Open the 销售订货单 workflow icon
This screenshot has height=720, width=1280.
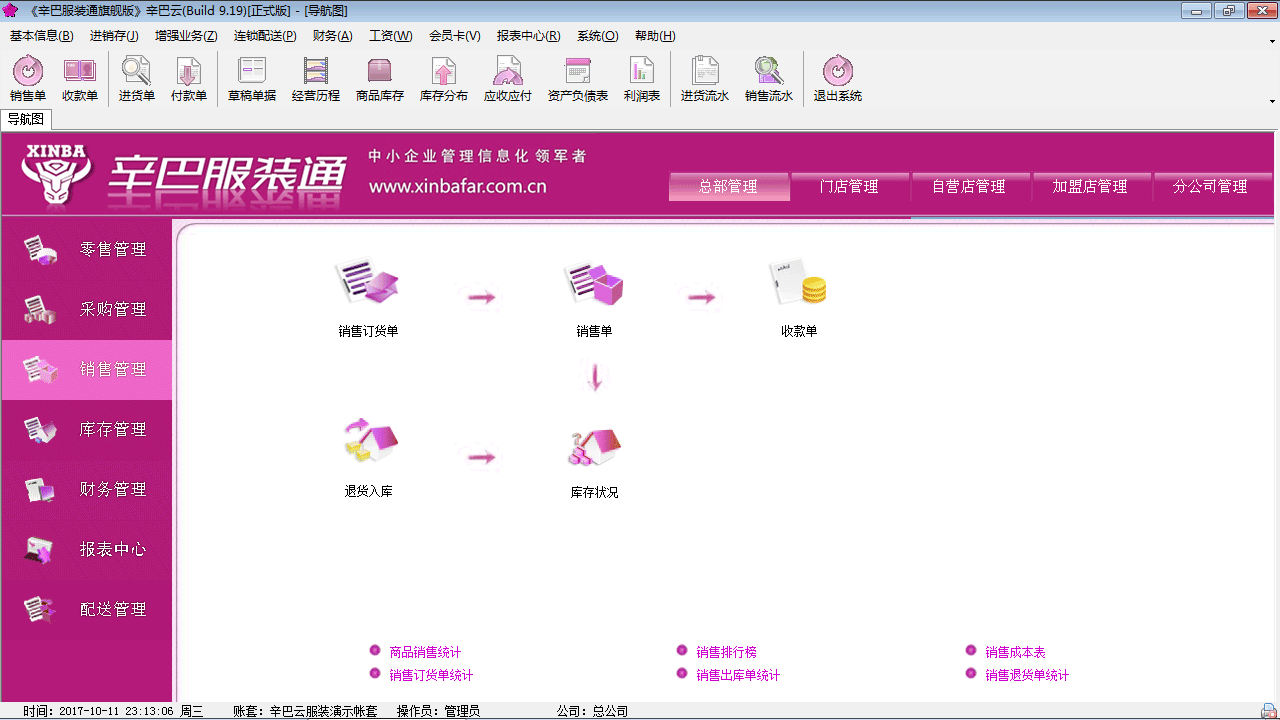(368, 298)
